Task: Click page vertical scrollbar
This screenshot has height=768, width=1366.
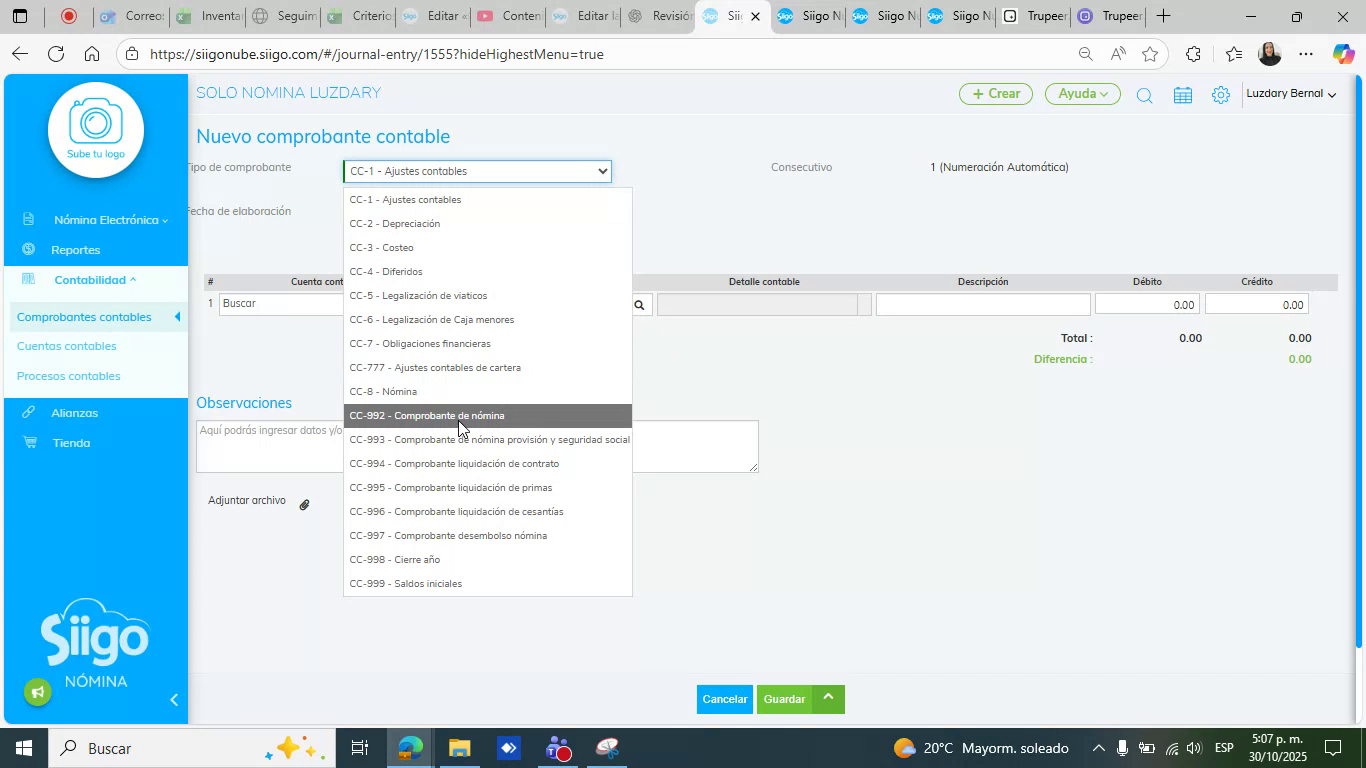Action: 1358,360
